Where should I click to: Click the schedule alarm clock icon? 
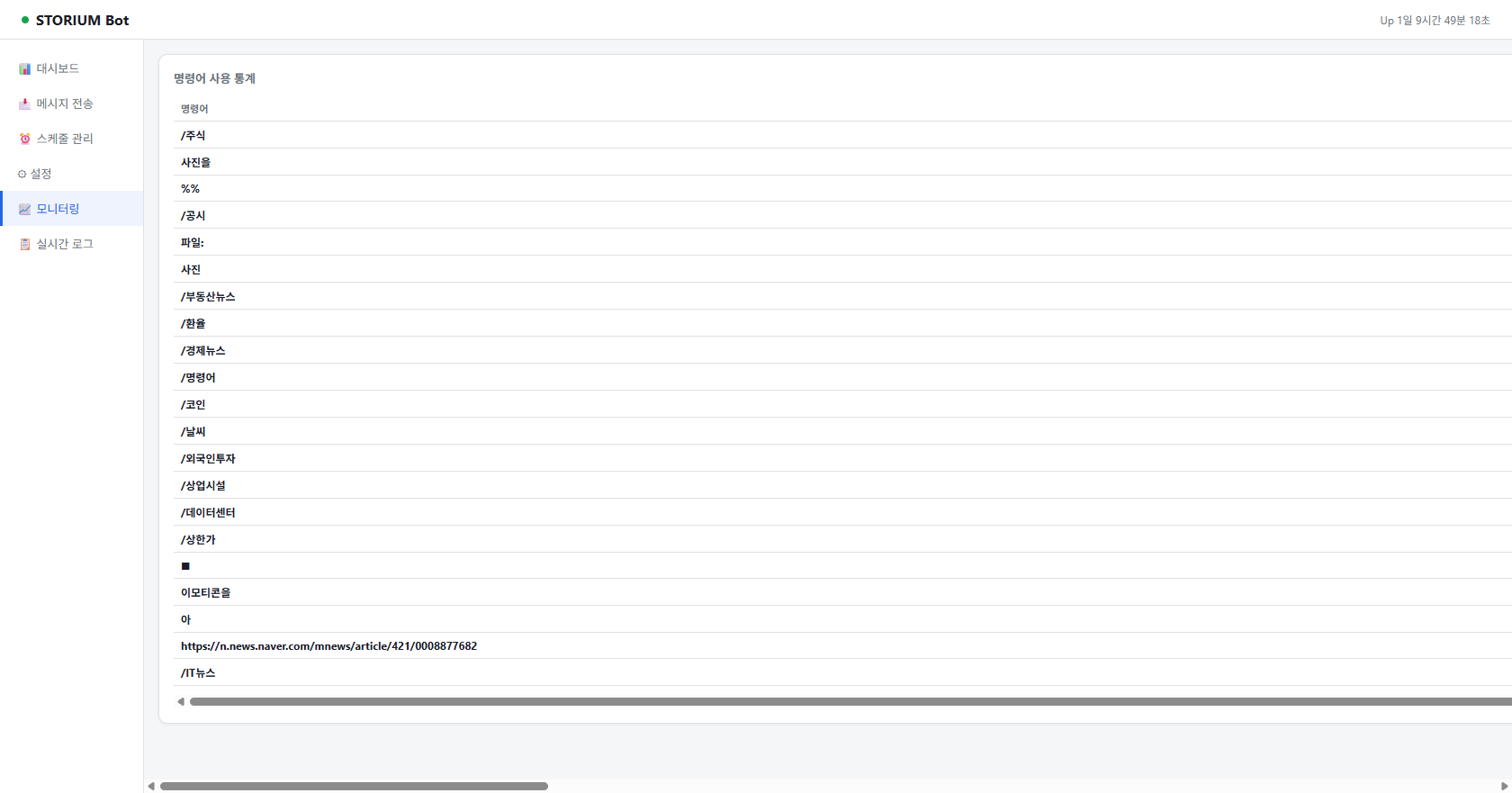[x=25, y=139]
